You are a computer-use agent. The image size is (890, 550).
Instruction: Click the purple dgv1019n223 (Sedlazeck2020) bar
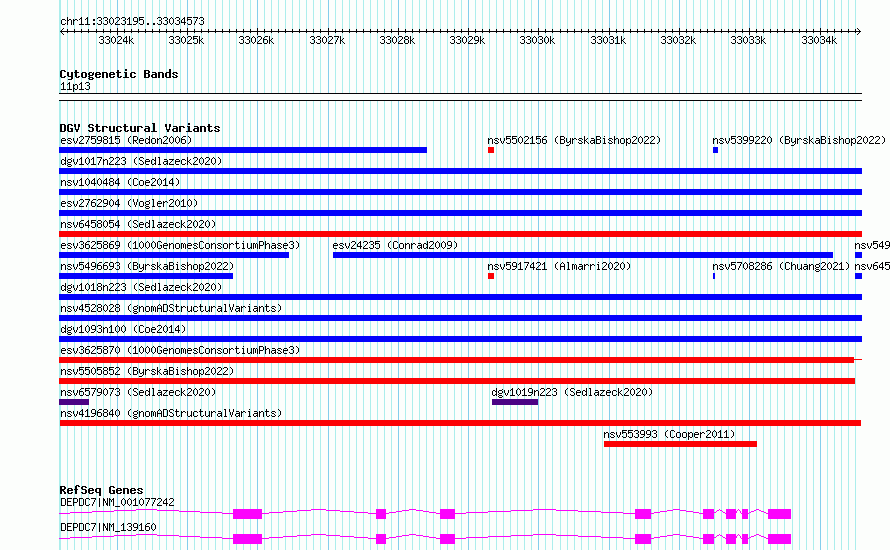[515, 402]
